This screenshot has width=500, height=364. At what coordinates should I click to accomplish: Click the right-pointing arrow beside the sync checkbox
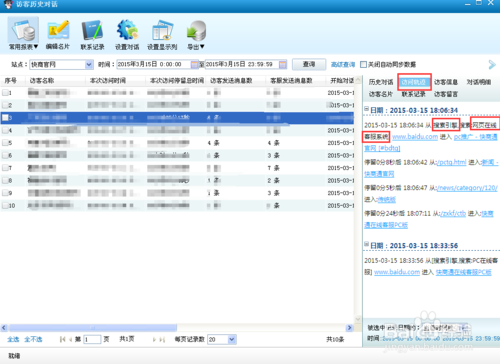(492, 64)
